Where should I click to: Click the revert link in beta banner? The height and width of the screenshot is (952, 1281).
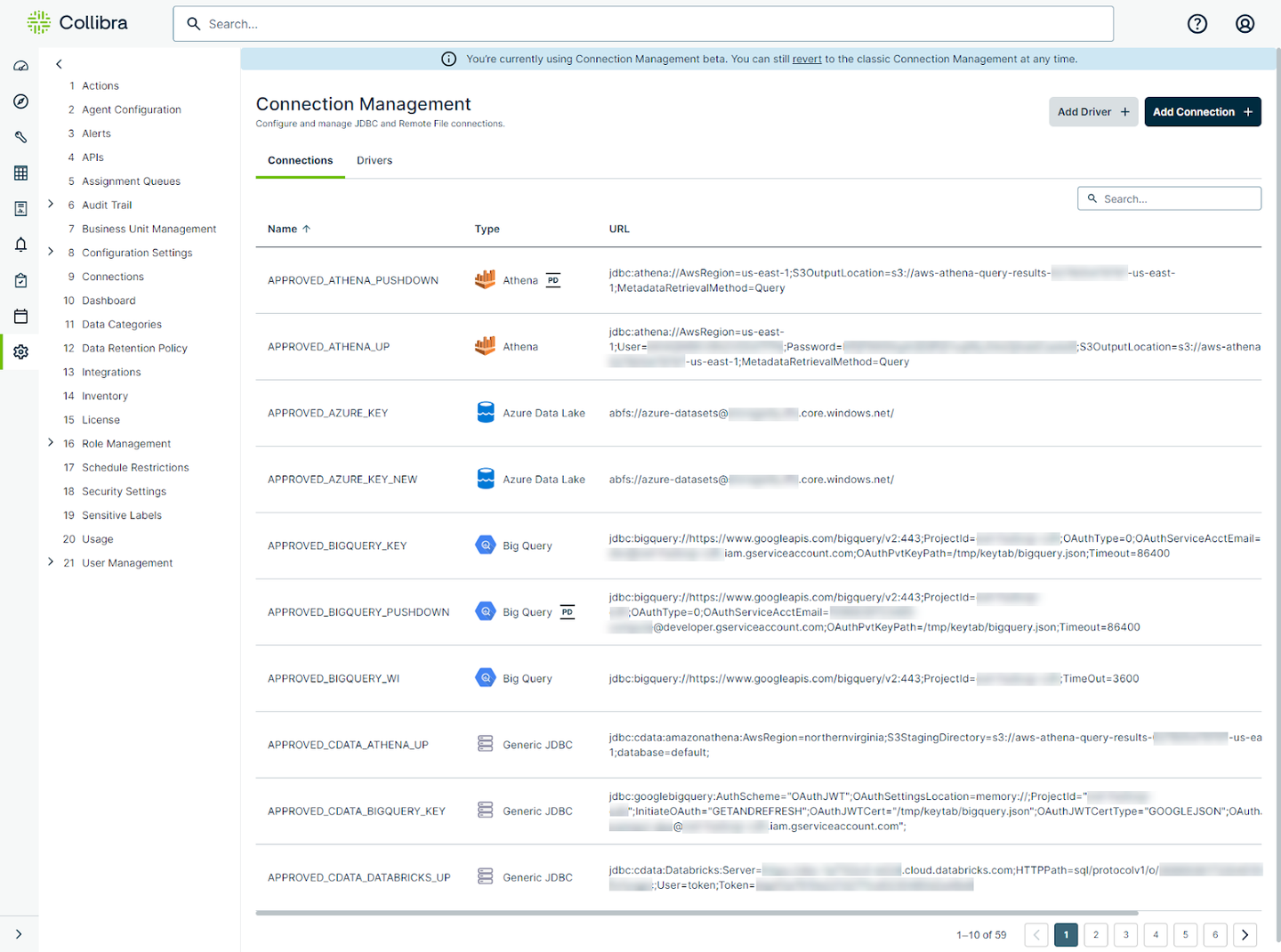click(x=807, y=59)
